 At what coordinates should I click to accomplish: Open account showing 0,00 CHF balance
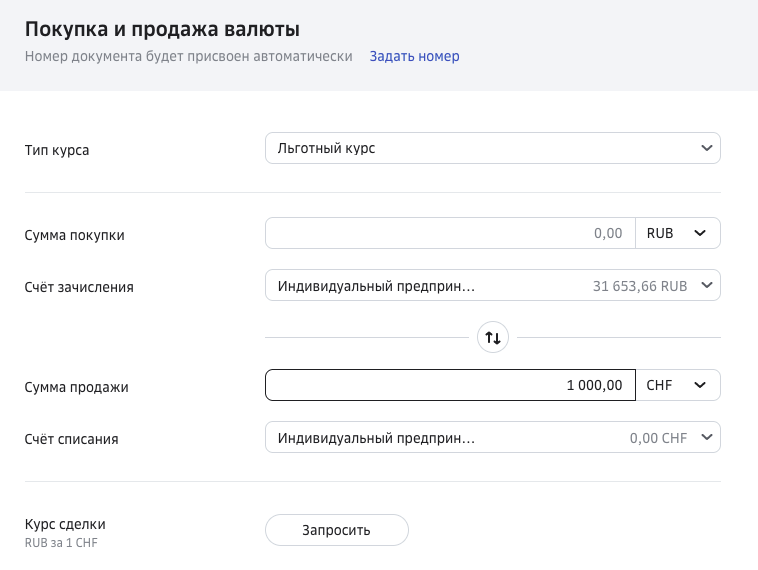(x=493, y=437)
